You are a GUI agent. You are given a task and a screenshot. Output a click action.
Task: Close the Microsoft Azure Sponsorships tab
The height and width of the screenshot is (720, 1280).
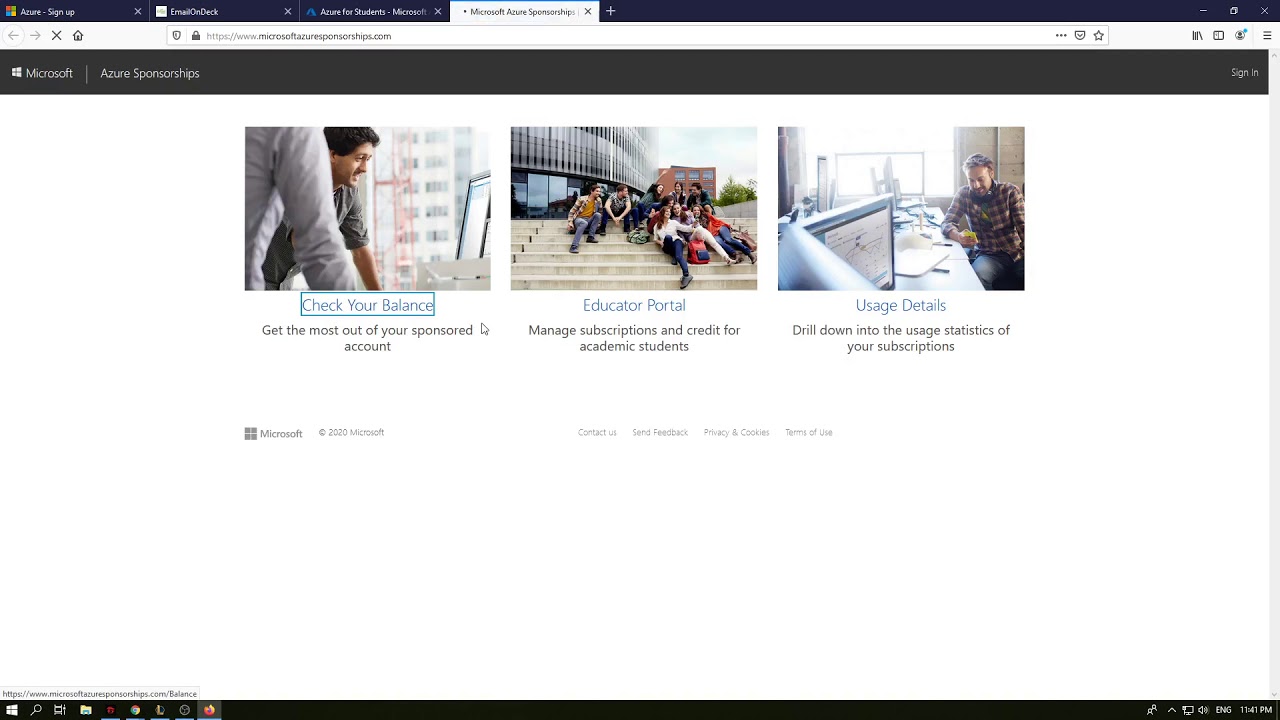588,12
